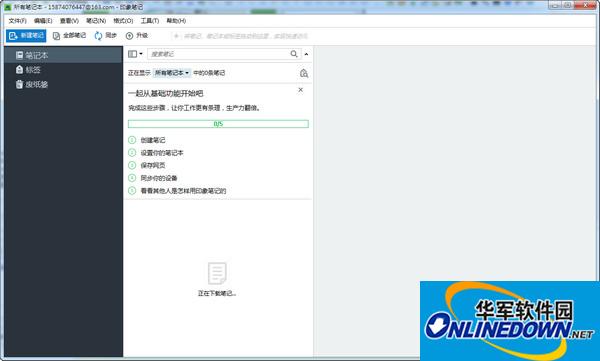Click the step 1 circle next to 创建笔记
600x361 pixels.
pyautogui.click(x=132, y=140)
